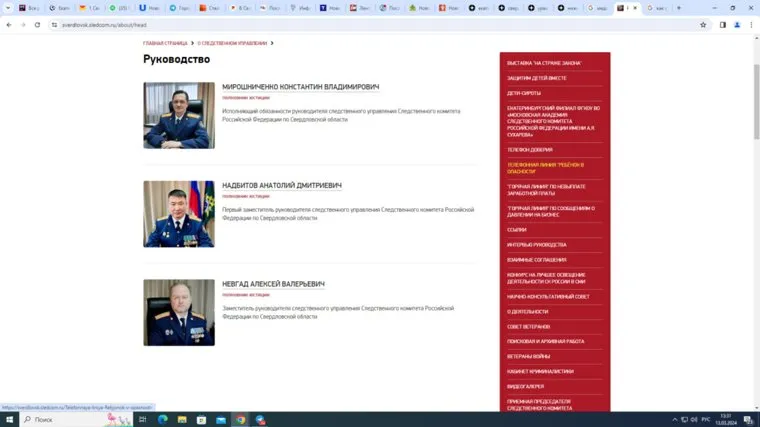Open the Chrome three-dot menu
760x427 pixels.
[751, 24]
